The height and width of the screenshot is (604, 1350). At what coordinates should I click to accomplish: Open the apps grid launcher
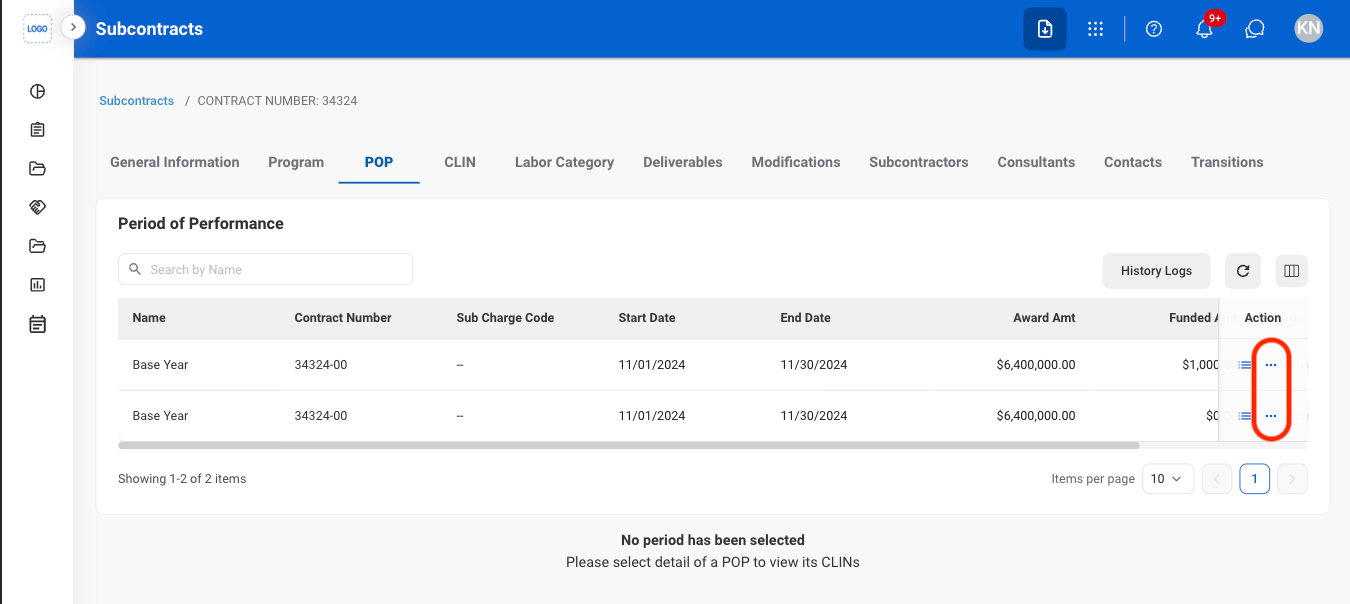point(1095,29)
